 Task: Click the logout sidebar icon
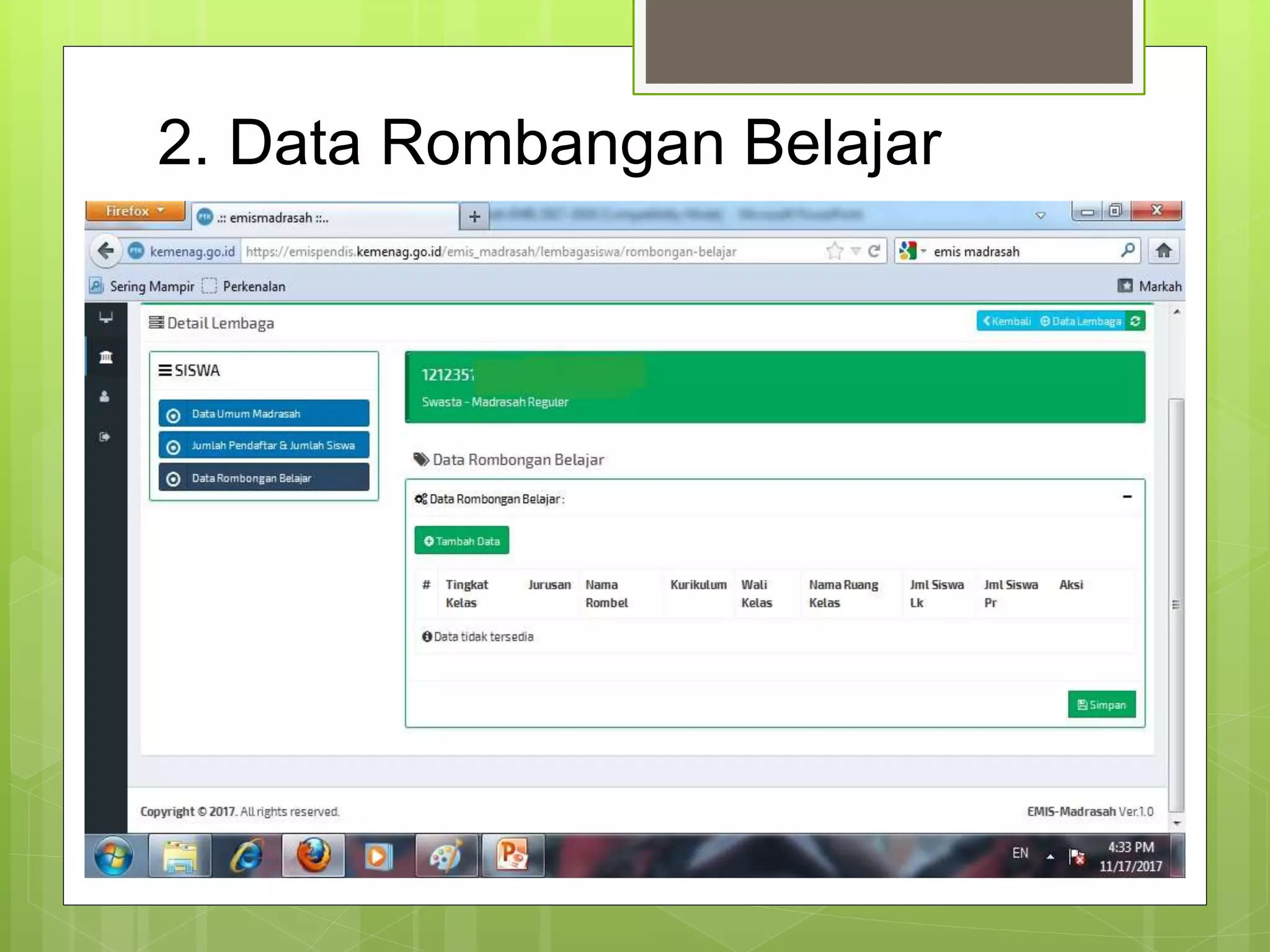pos(105,437)
